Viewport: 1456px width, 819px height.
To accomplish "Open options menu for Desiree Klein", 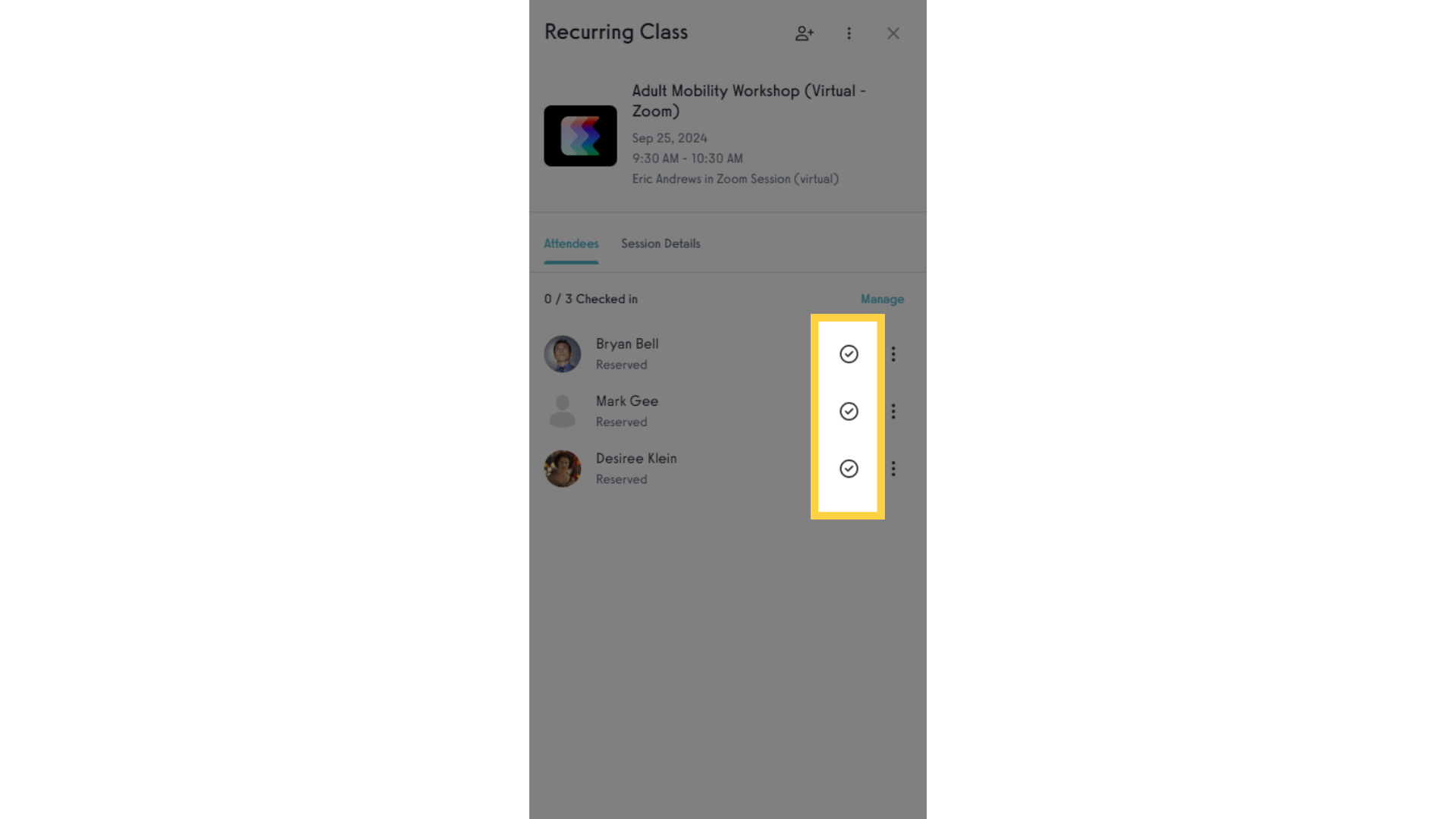I will click(x=893, y=468).
